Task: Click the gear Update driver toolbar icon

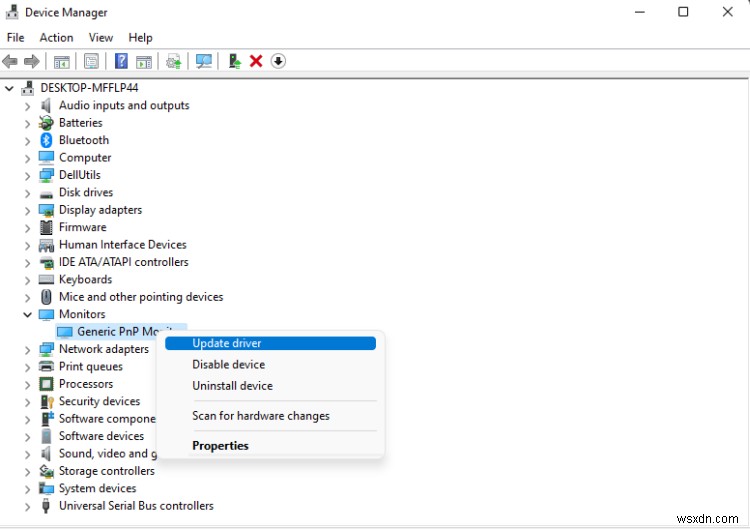Action: coord(173,61)
